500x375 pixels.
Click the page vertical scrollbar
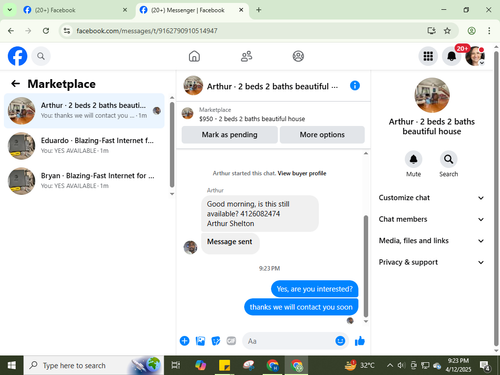click(496, 198)
